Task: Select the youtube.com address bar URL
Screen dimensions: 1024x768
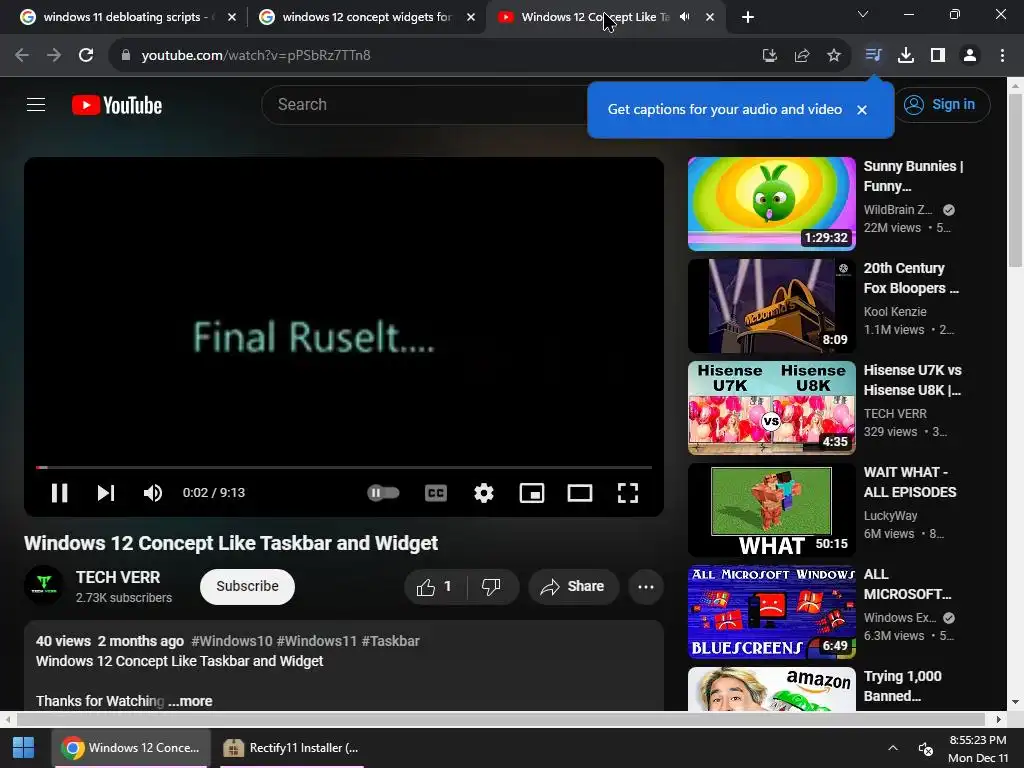Action: pos(256,56)
